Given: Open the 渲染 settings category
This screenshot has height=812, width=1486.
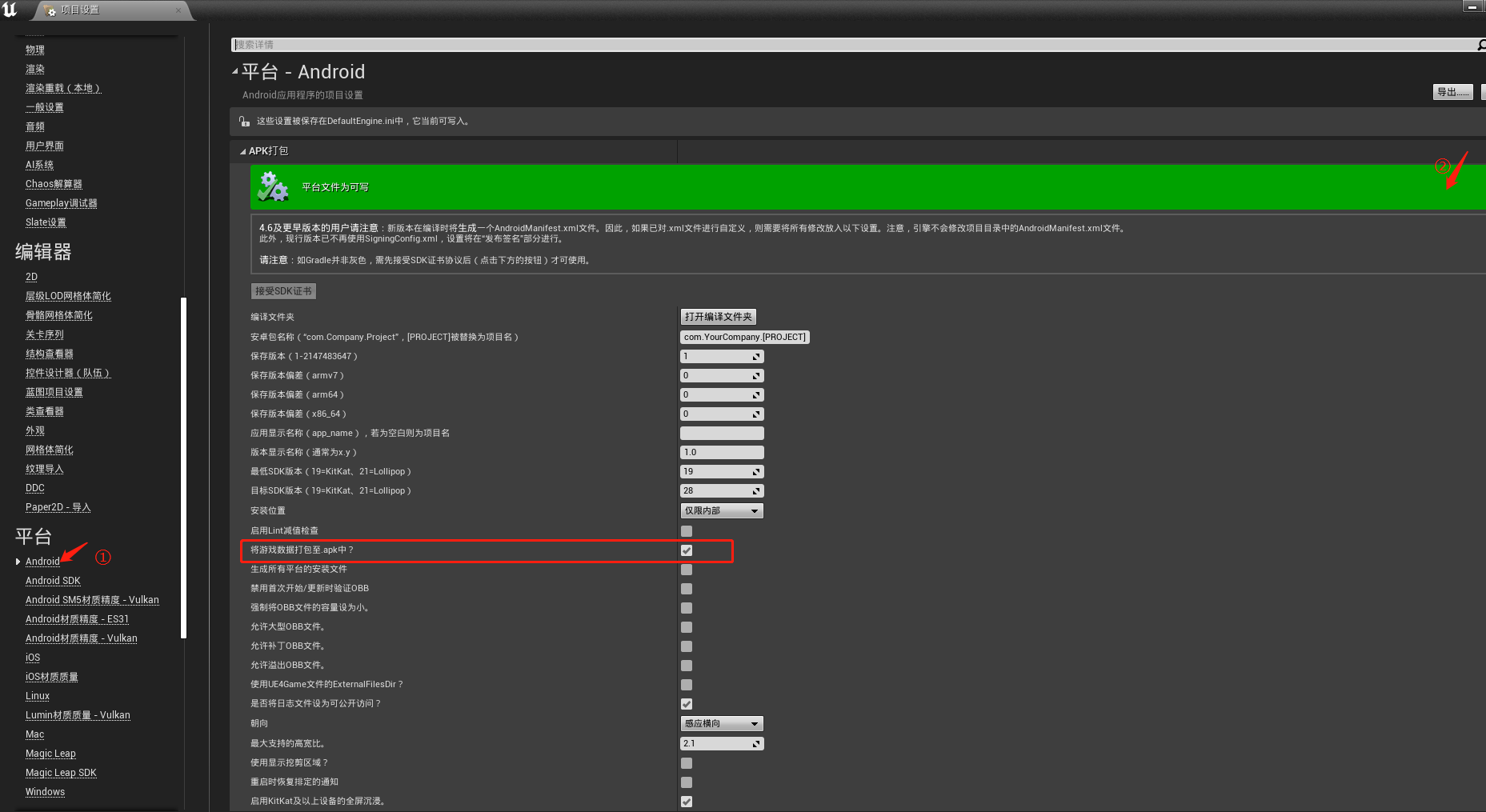Looking at the screenshot, I should pos(35,69).
